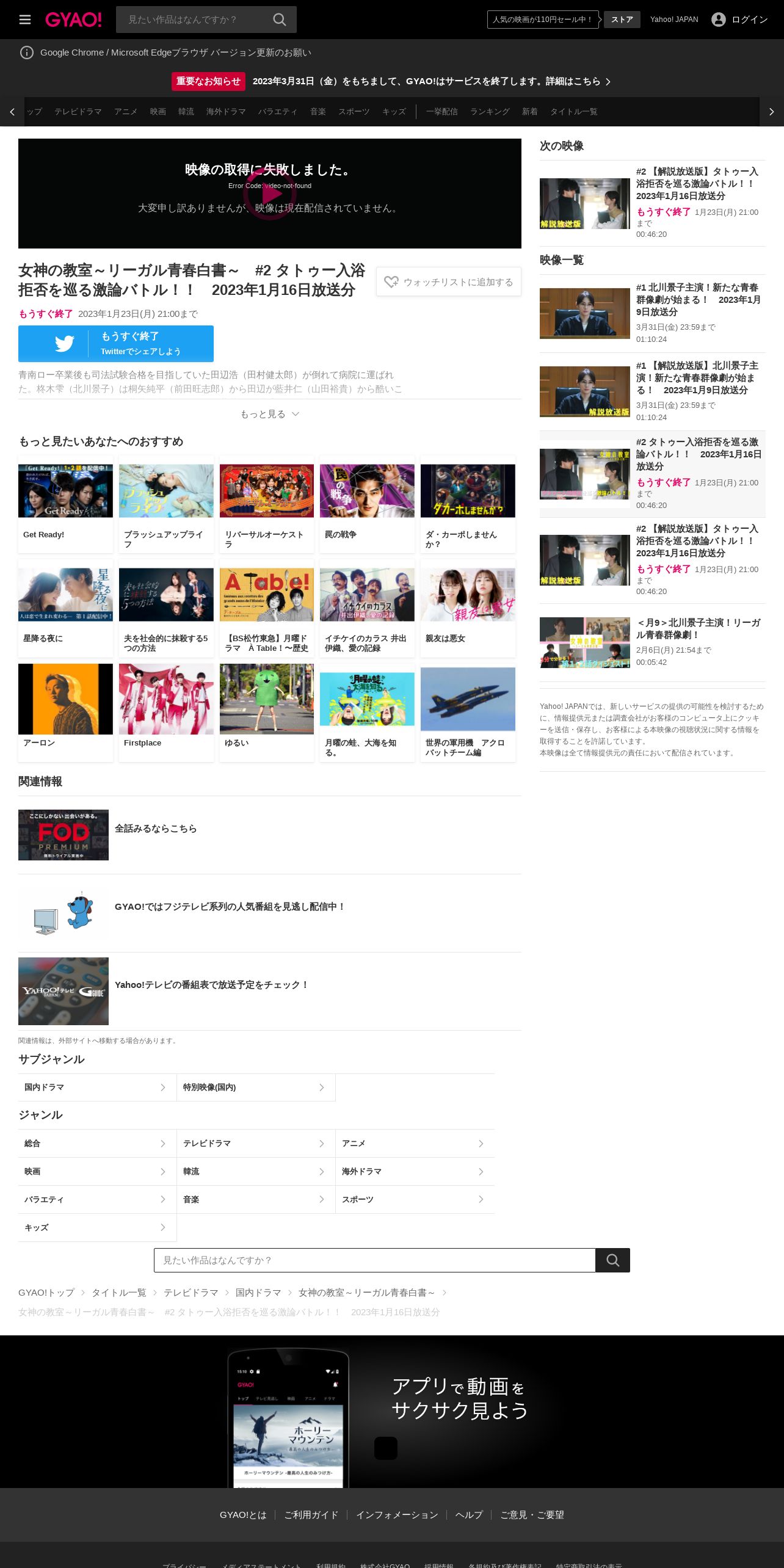Click 国内ドラマ breadcrumb link
Screen dimensions: 784x1568
coord(258,1293)
